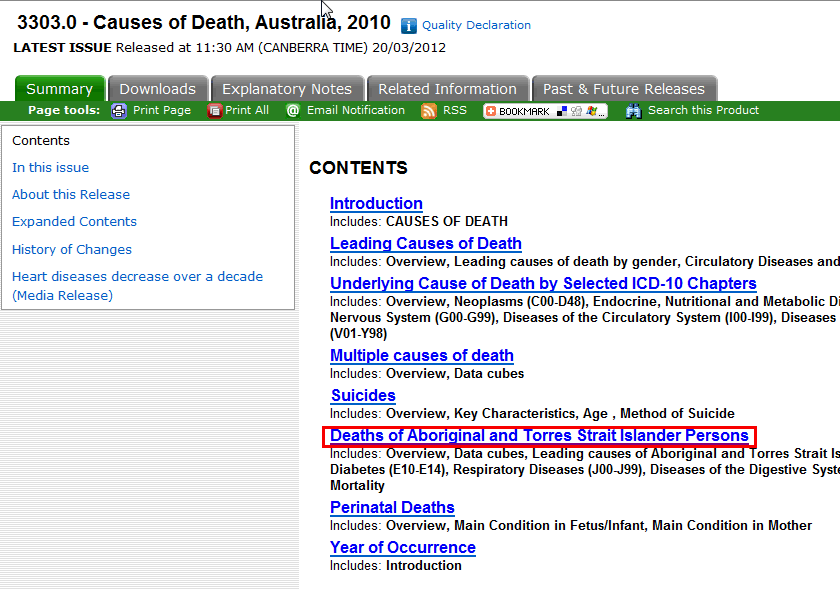Switch to the Downloads tab
Image resolution: width=840 pixels, height=590 pixels.
click(158, 89)
